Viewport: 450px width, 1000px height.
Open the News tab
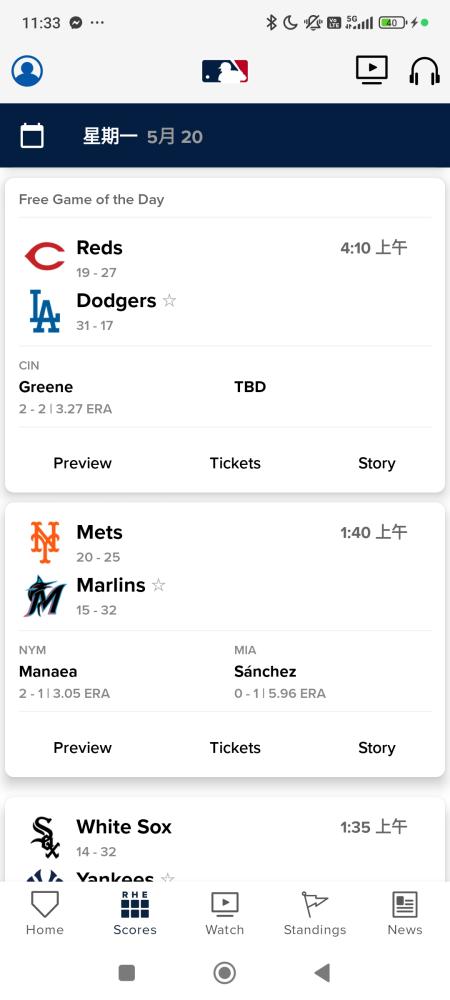point(405,913)
